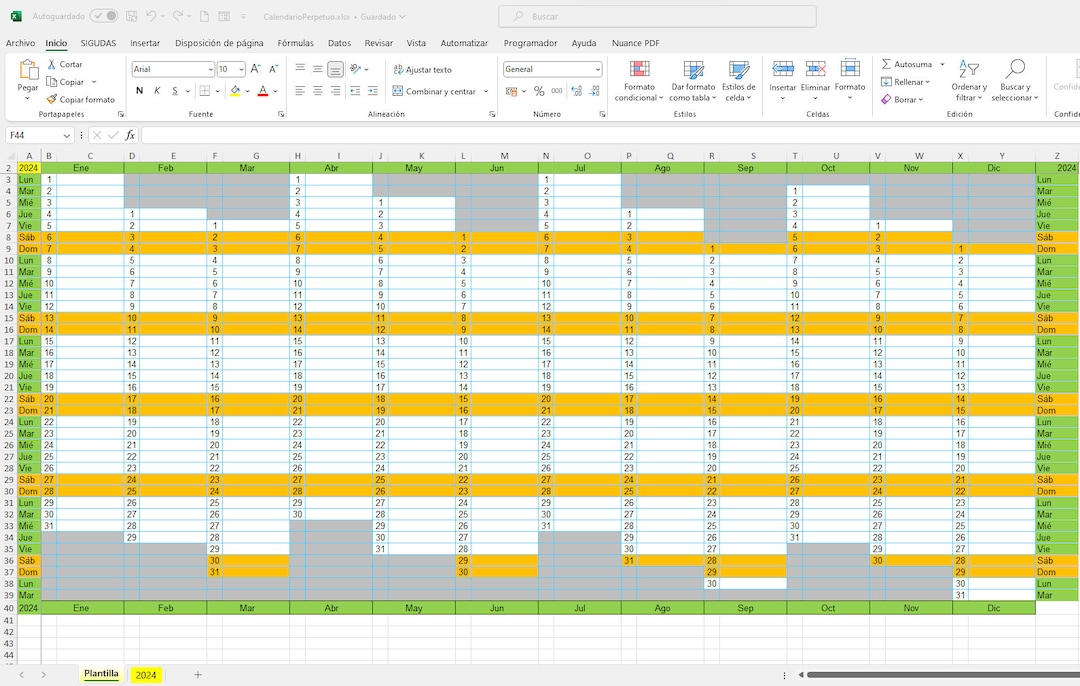Click the horizontal scrollbar
This screenshot has height=686, width=1080.
coord(943,675)
